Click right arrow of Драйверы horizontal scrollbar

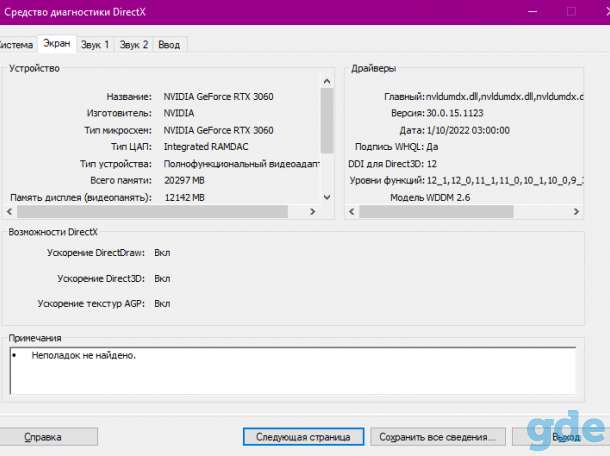point(576,212)
